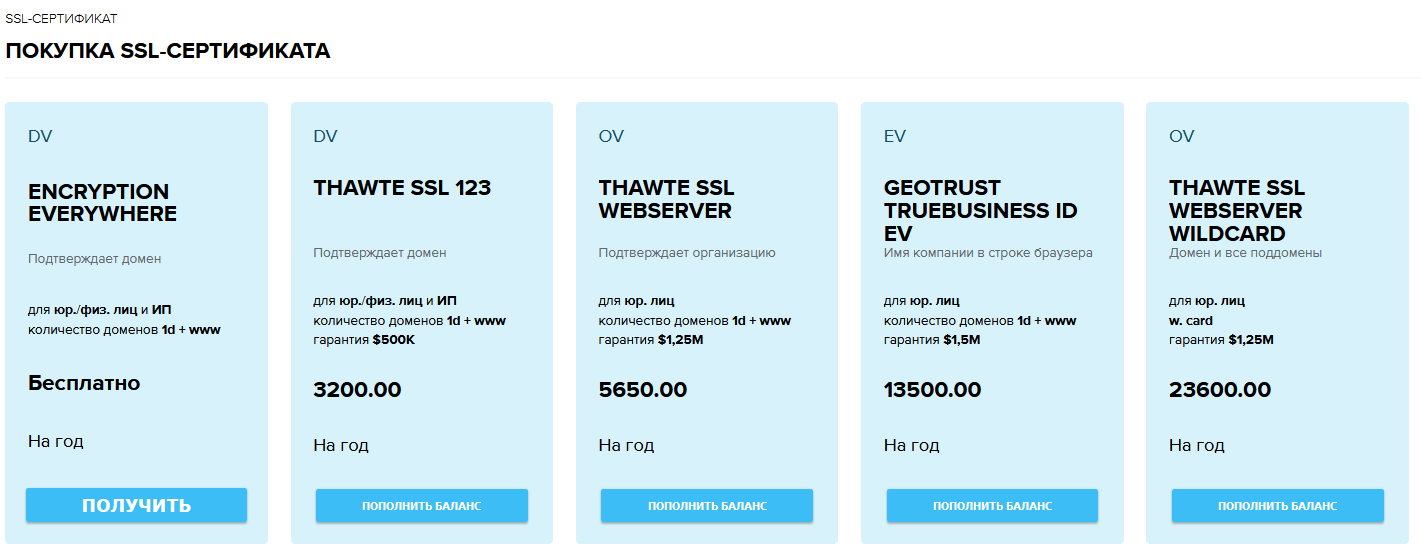Click the гарантия $500K text
The height and width of the screenshot is (552, 1421).
click(364, 340)
